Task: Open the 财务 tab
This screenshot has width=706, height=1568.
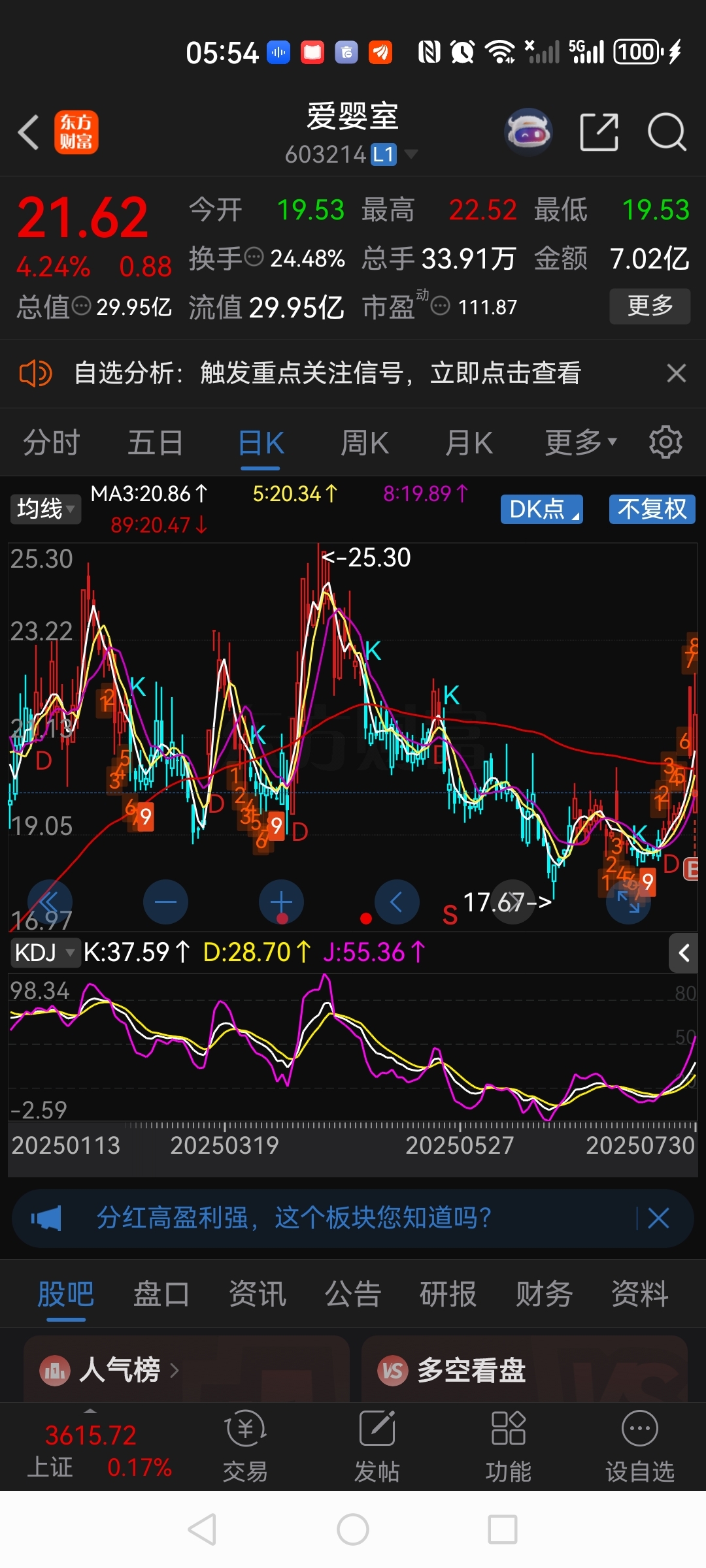Action: tap(544, 1294)
